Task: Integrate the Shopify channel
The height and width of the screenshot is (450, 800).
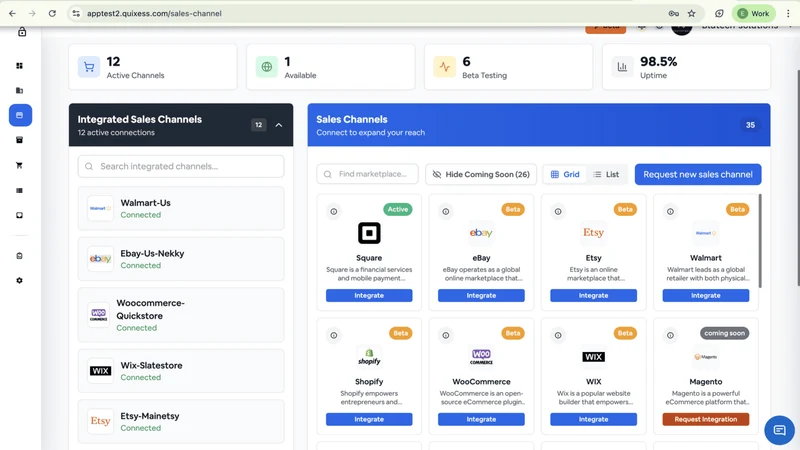Action: [x=369, y=419]
